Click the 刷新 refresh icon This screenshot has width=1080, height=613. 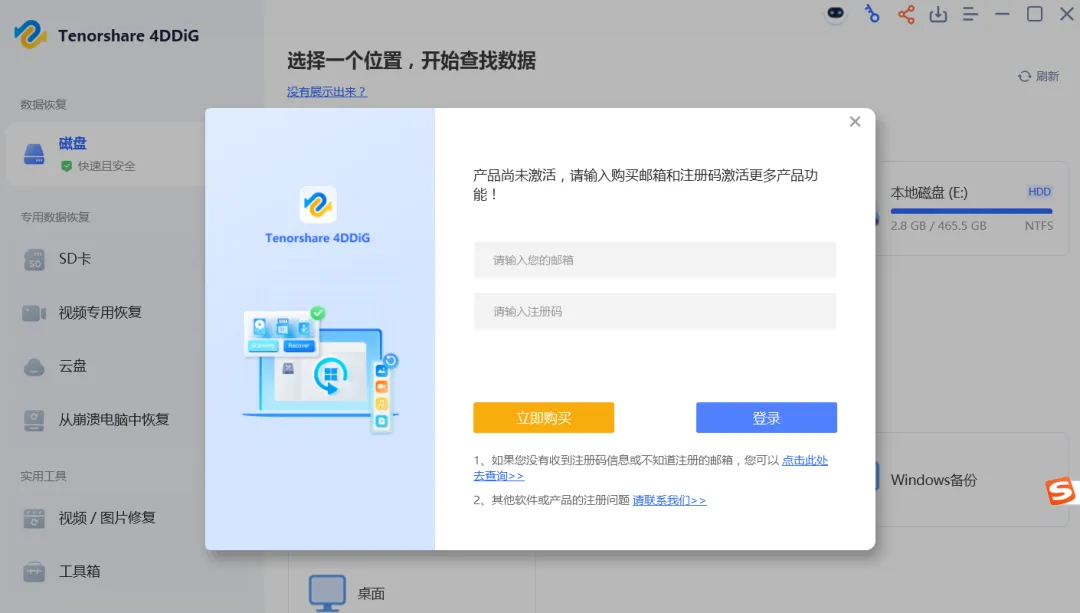click(x=1024, y=76)
